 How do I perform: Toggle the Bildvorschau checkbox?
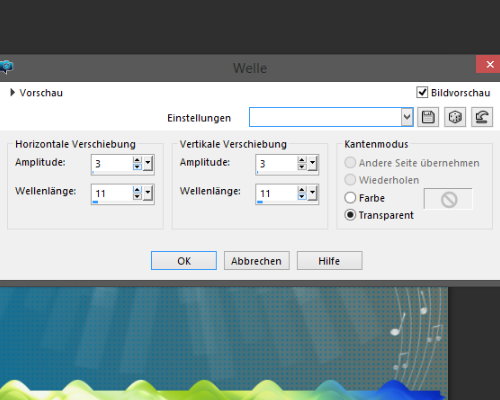[x=422, y=92]
